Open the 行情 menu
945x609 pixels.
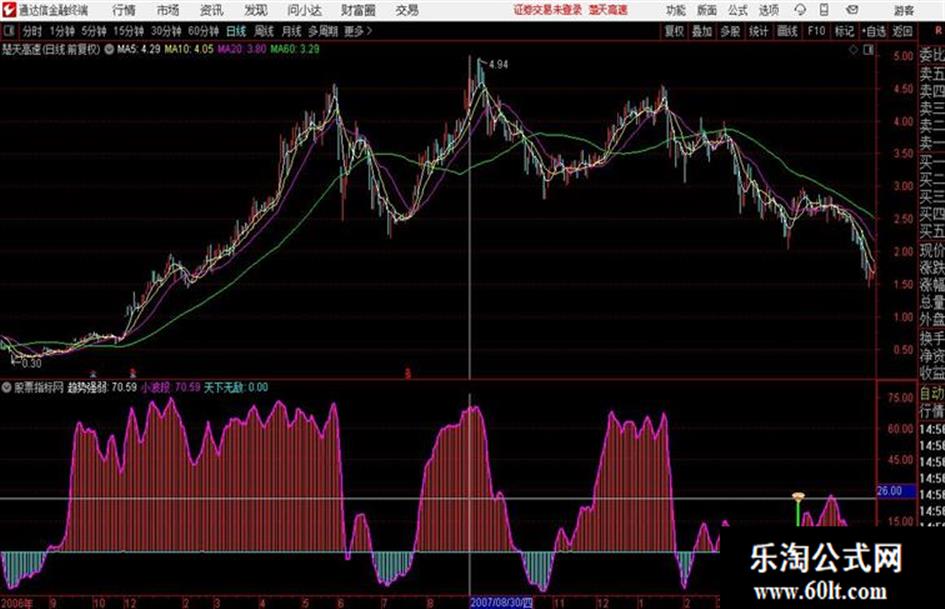tap(124, 10)
